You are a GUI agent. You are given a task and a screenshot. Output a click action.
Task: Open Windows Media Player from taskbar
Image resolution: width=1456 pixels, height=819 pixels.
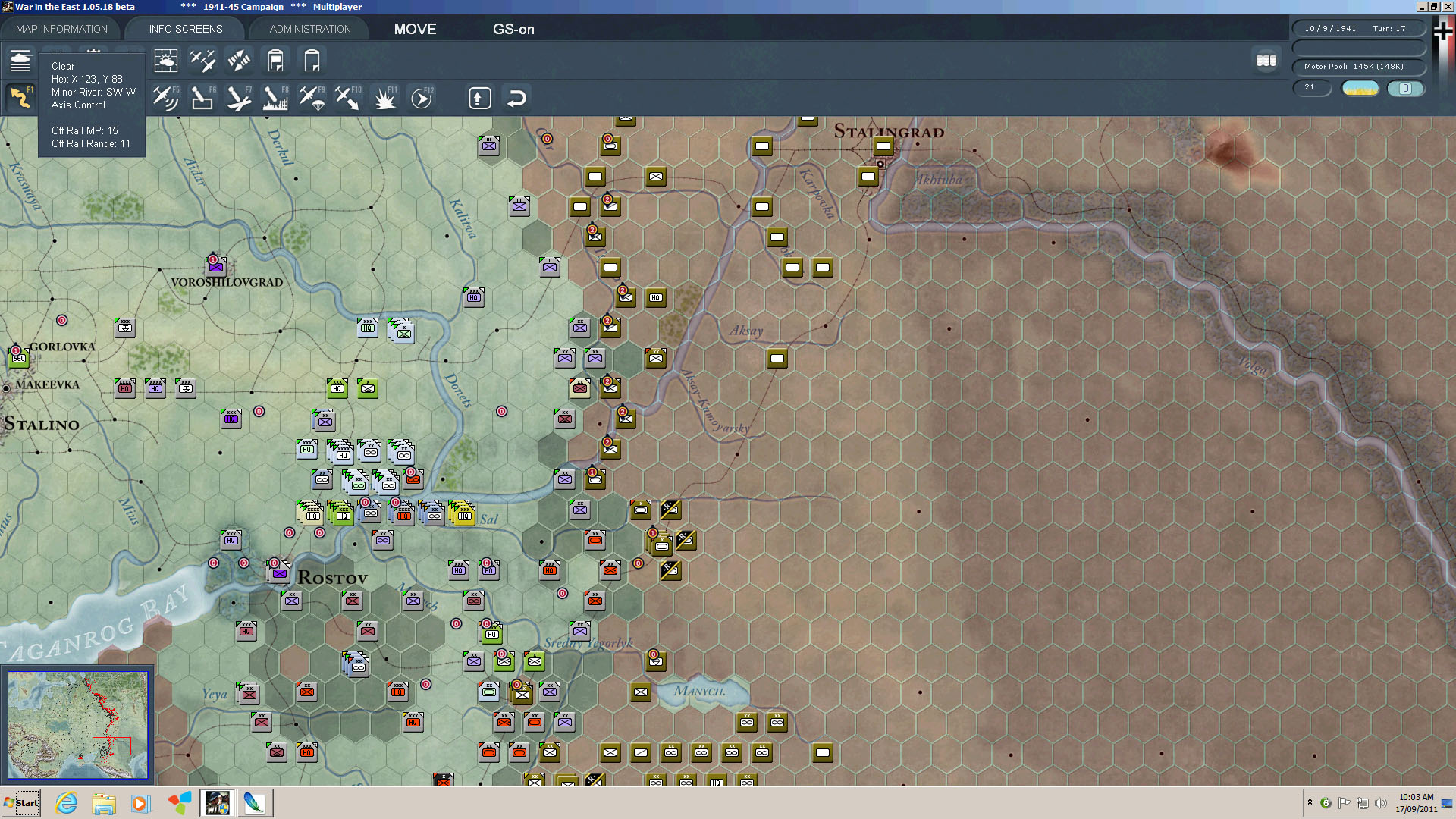pos(140,803)
